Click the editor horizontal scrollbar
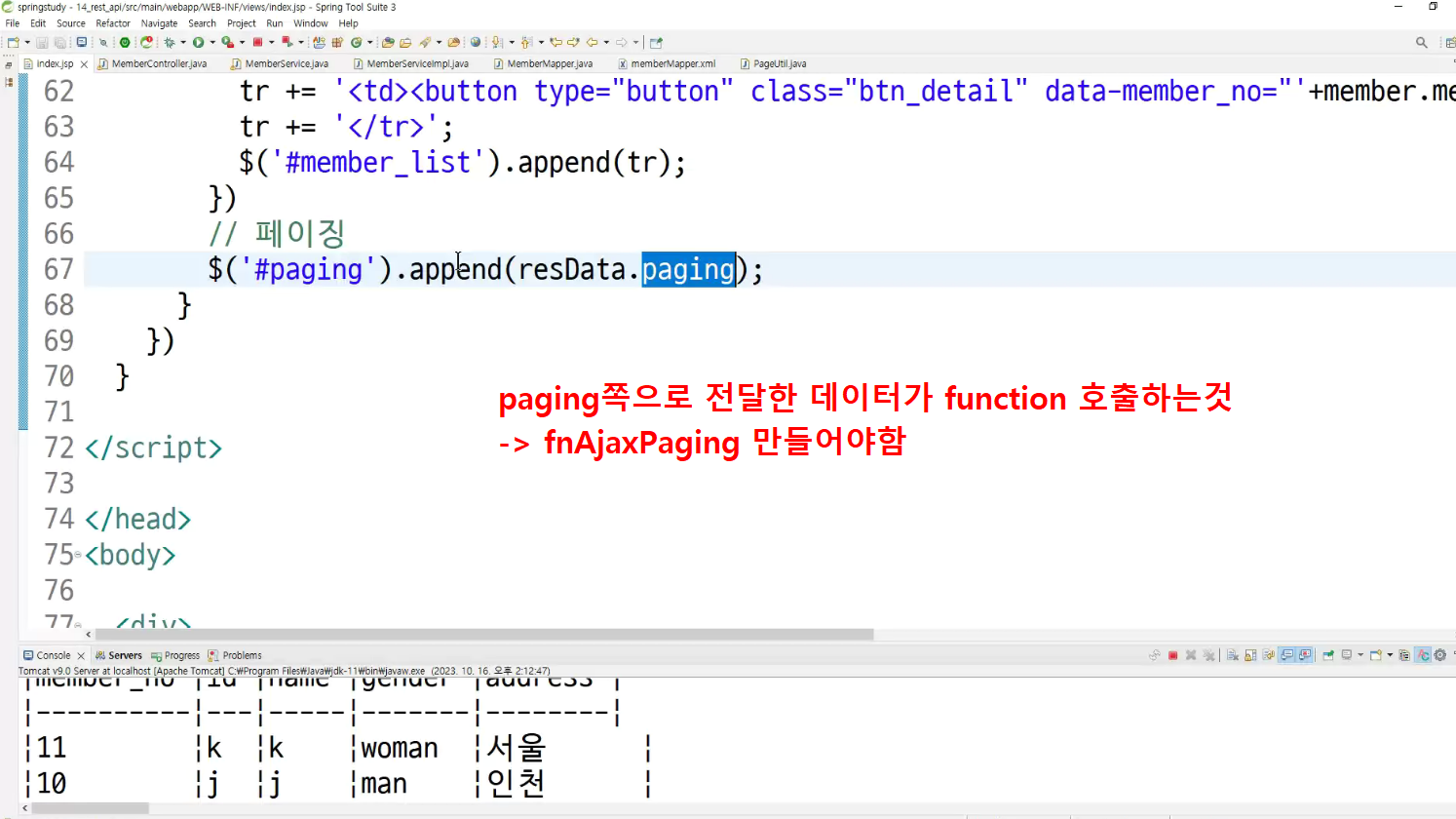 (x=483, y=634)
